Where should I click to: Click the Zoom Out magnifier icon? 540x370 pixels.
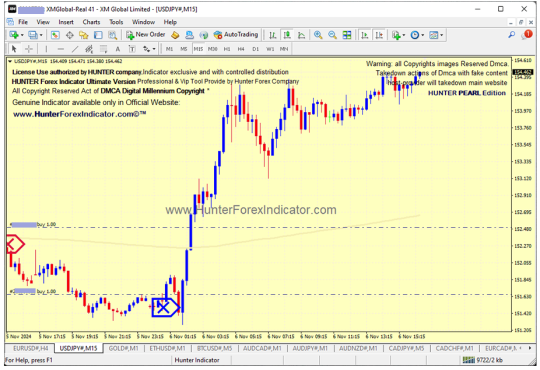(x=332, y=35)
